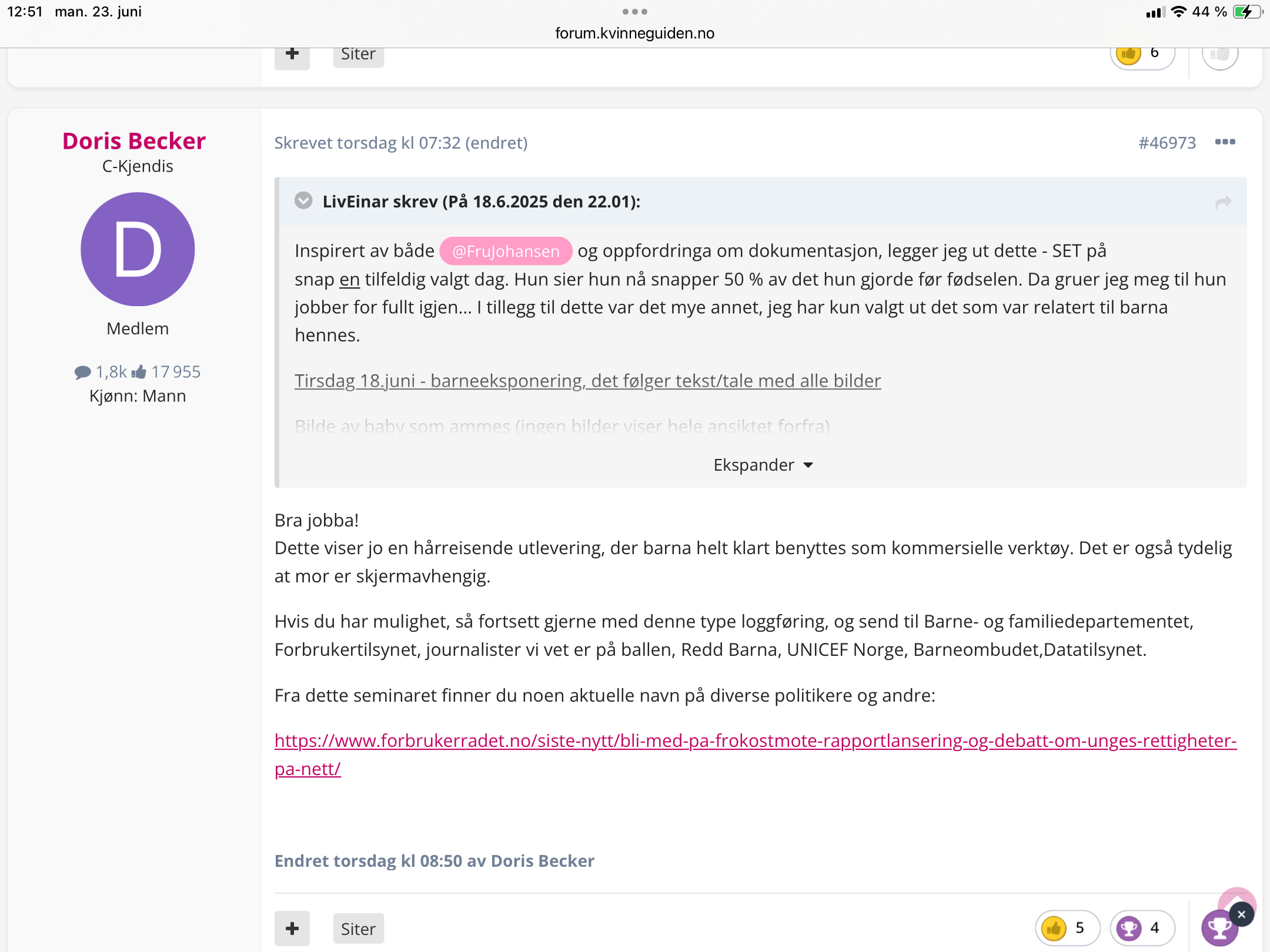Expand the quoted text with Ekspander
The image size is (1270, 952).
click(763, 465)
